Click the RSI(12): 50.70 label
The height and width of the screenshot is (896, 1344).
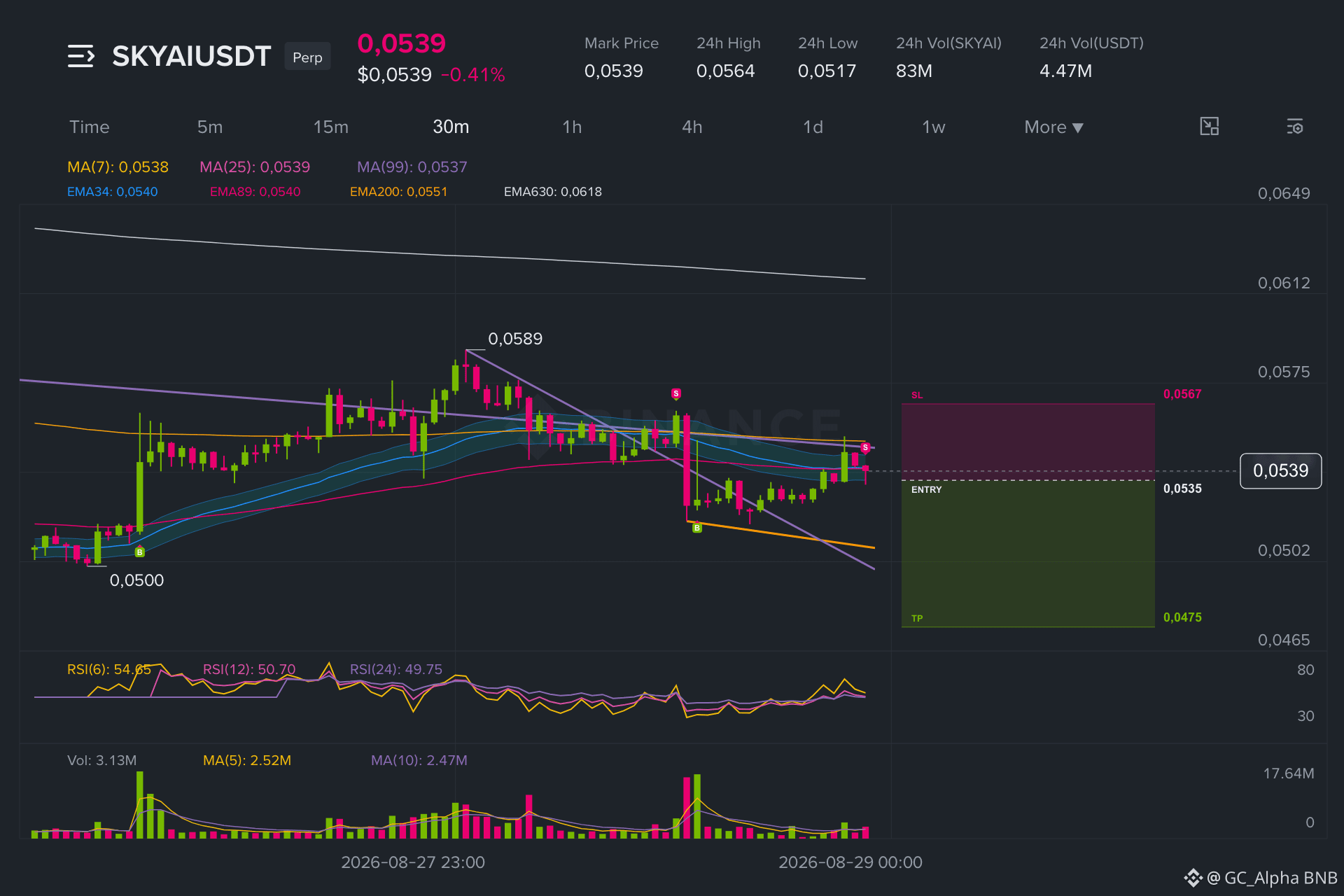[249, 669]
